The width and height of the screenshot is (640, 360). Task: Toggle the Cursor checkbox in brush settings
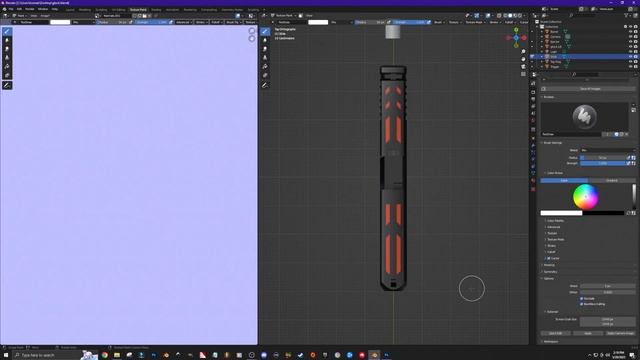coord(549,258)
